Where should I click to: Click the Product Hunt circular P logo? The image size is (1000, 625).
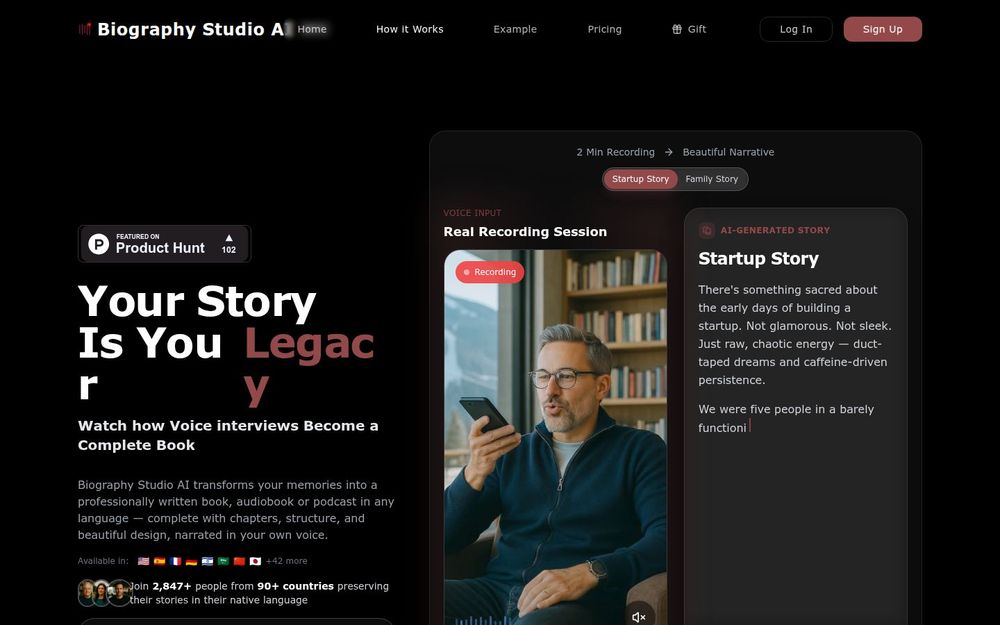(98, 244)
